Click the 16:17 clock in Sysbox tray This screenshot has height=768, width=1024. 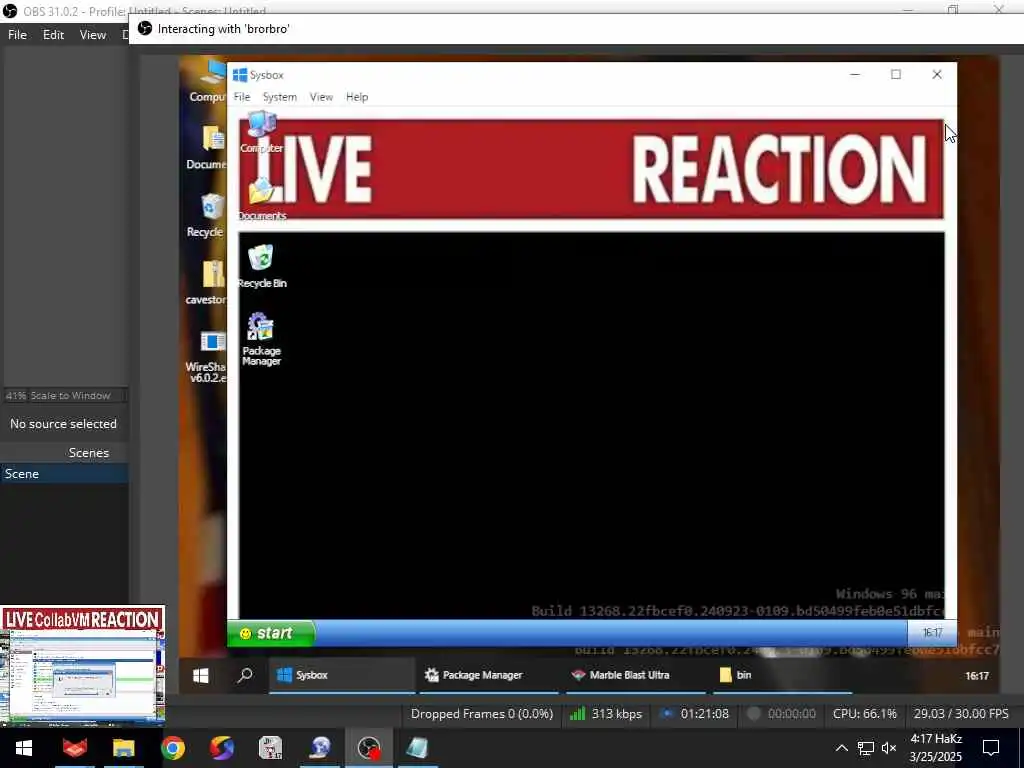pyautogui.click(x=932, y=633)
